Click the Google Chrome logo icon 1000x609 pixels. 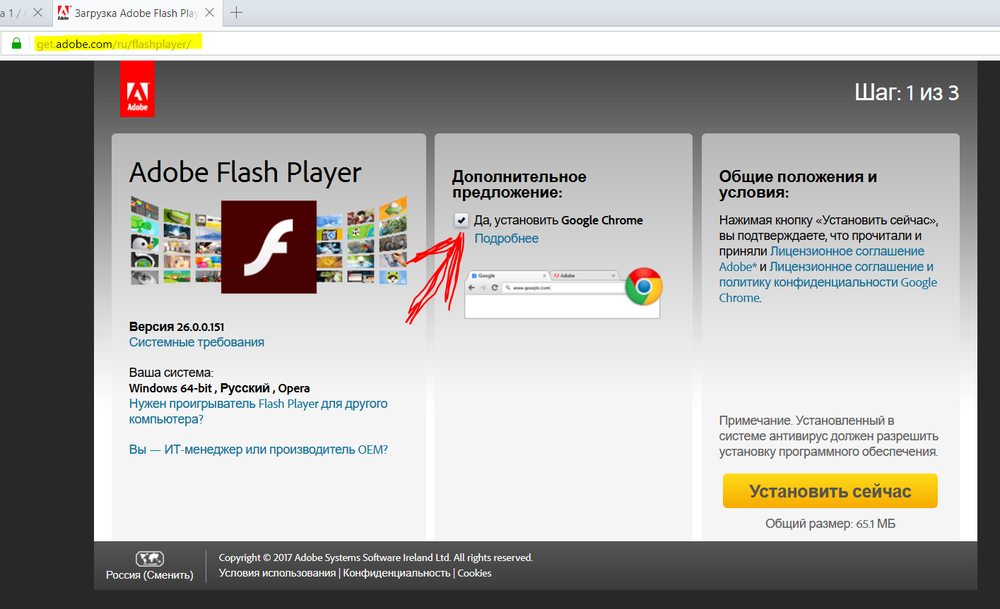643,286
